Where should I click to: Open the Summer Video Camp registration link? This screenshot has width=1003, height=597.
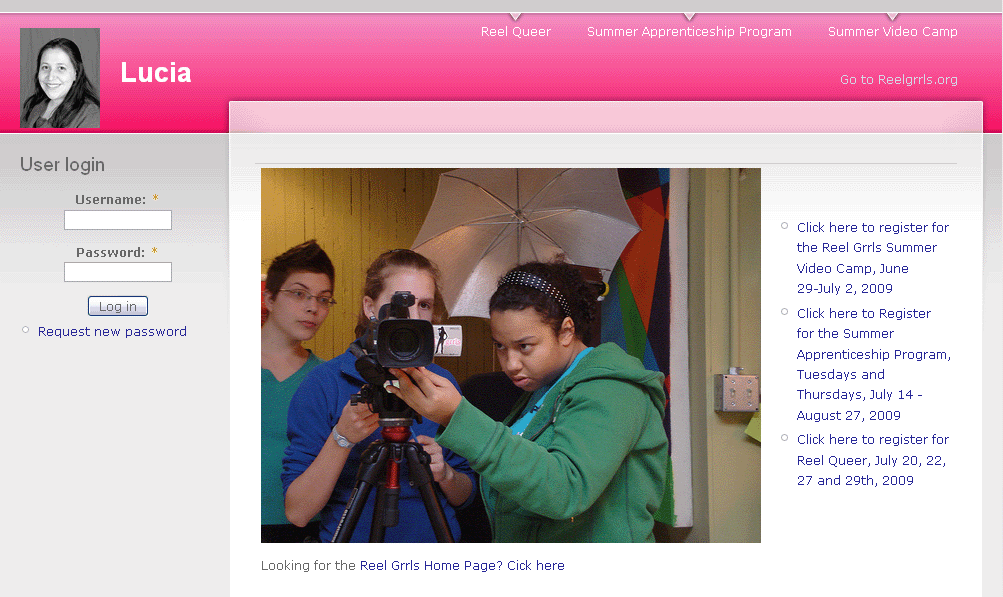[x=873, y=258]
